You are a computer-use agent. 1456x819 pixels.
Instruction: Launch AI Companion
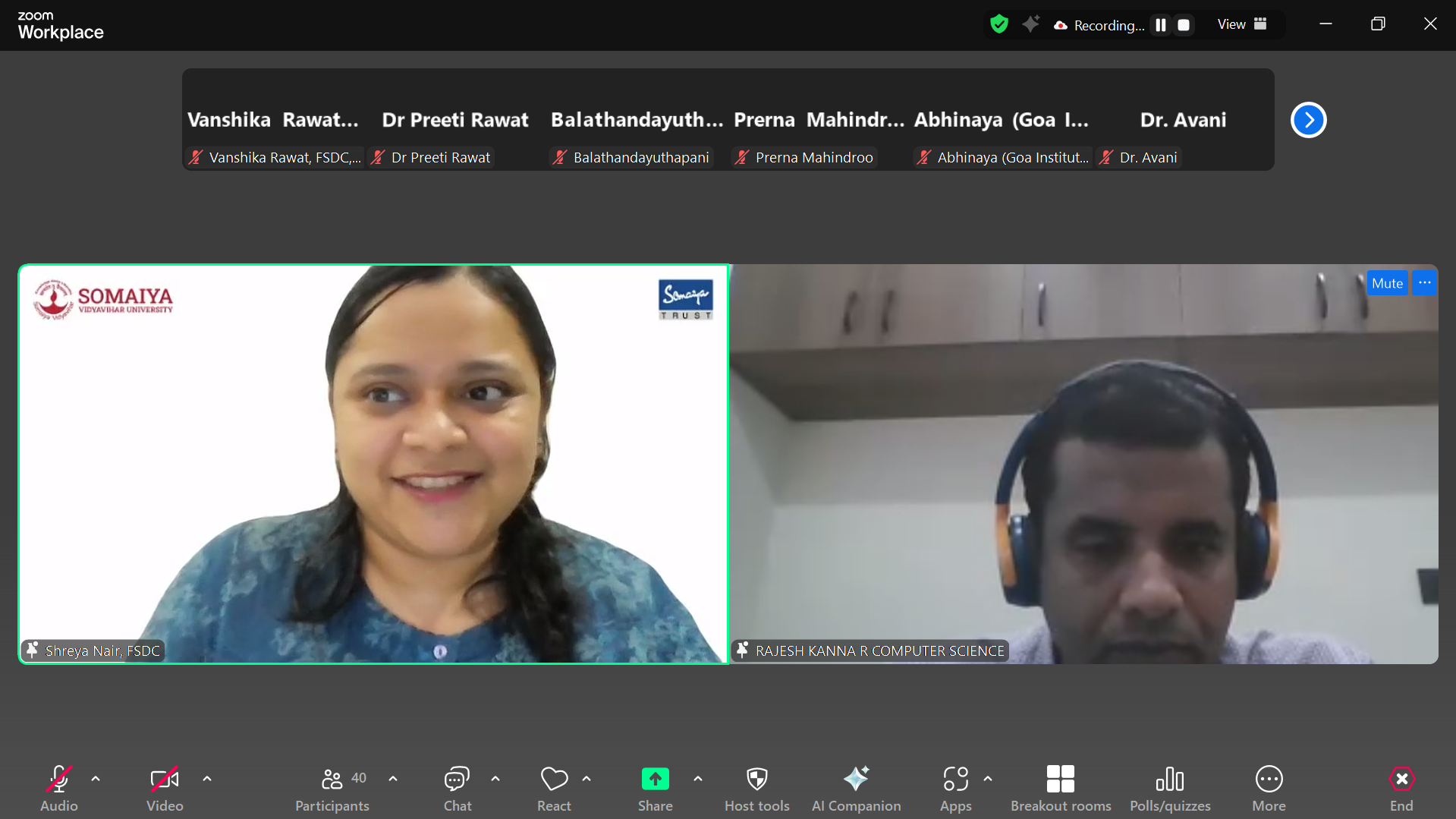click(x=856, y=787)
